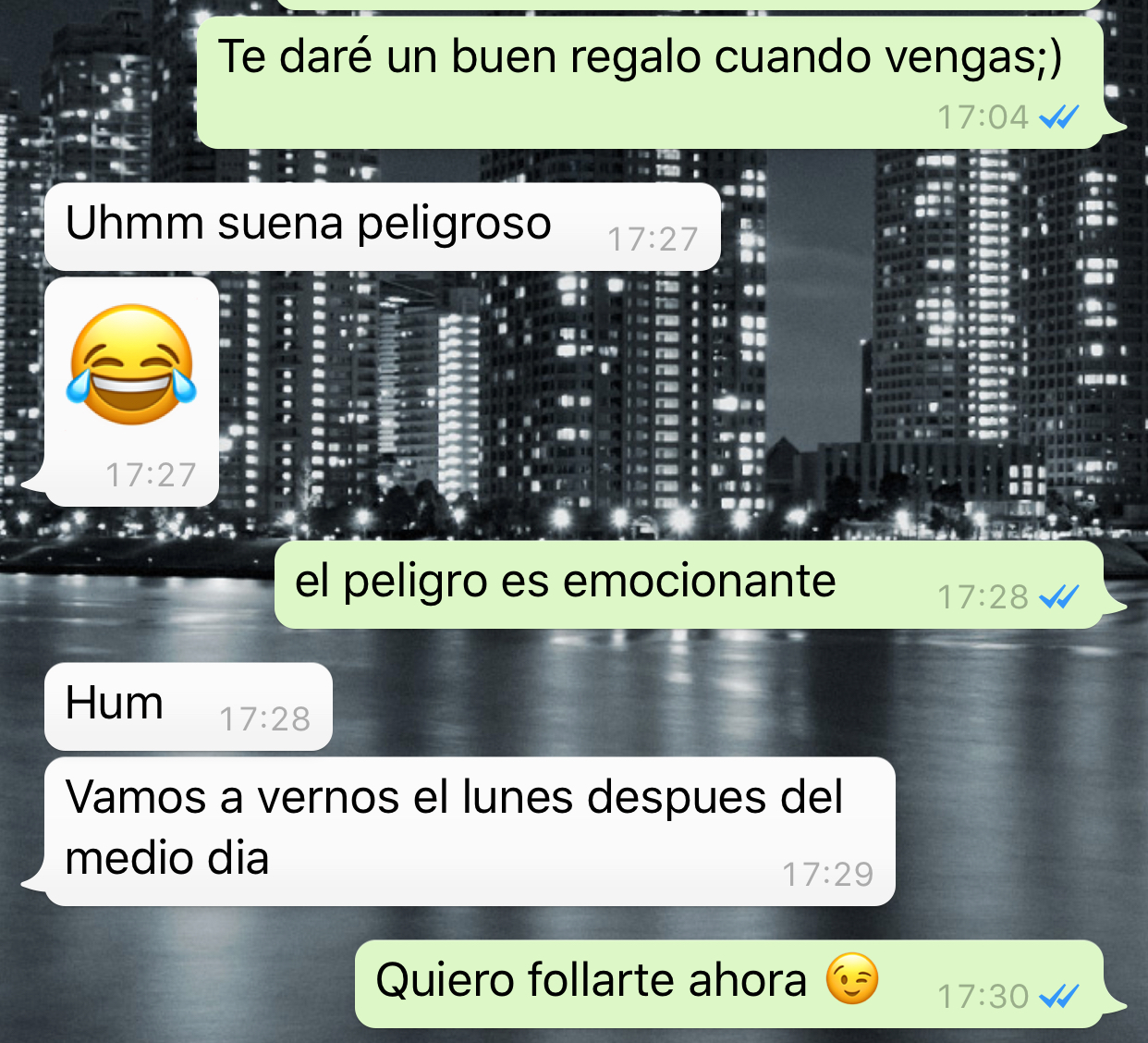
Task: Tap the 'Vamos a vernos el lunes' message
Action: pyautogui.click(x=470, y=831)
